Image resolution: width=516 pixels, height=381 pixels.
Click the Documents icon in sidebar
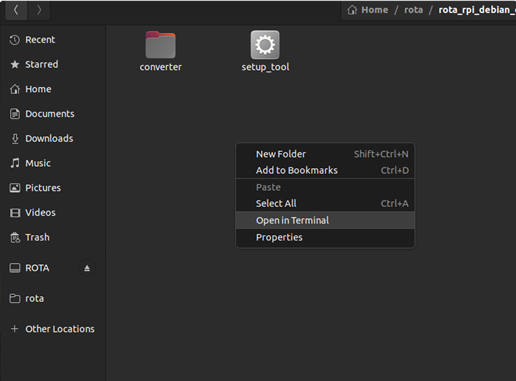(x=15, y=114)
